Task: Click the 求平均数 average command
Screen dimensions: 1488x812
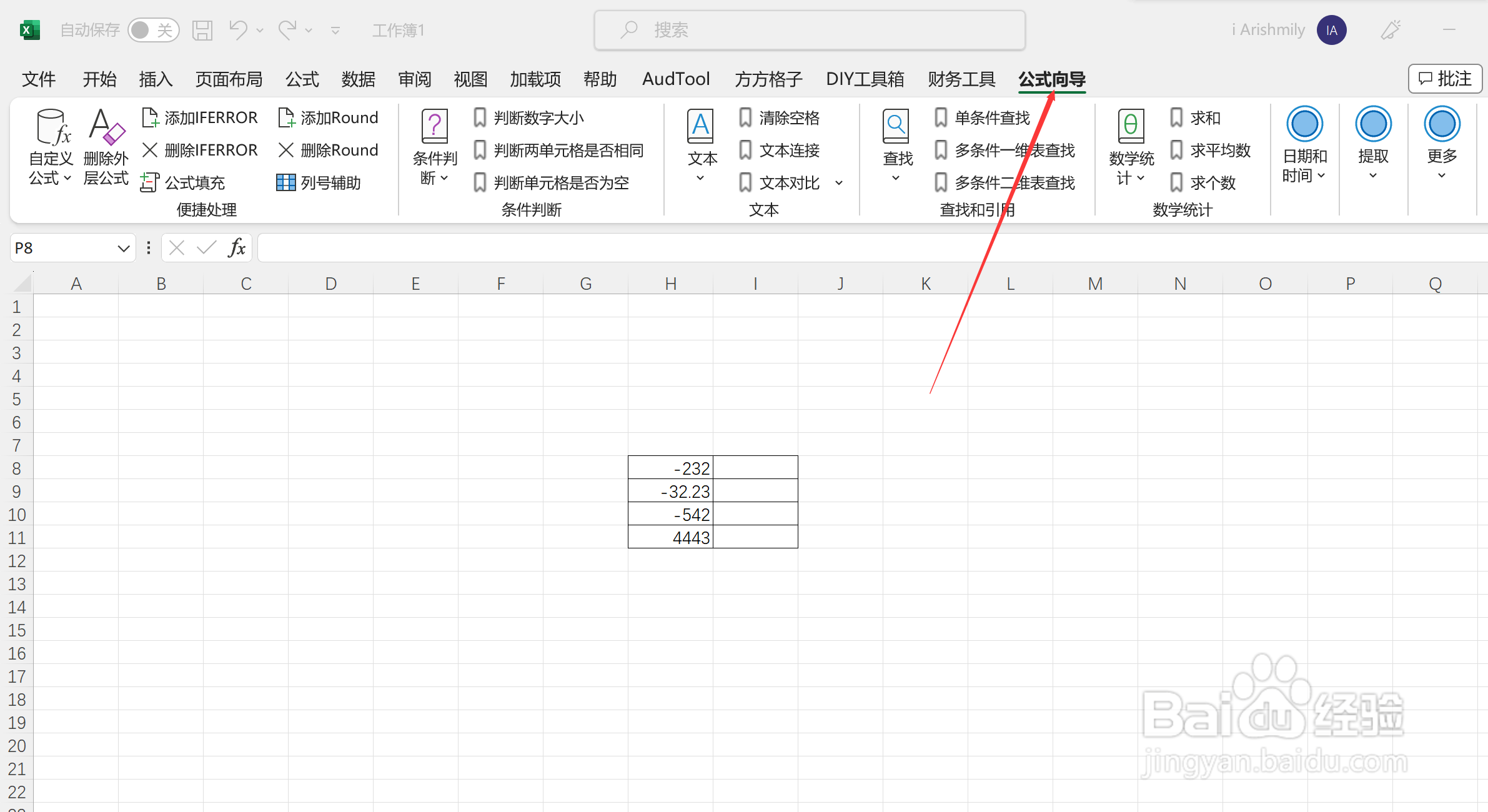Action: [x=1219, y=150]
